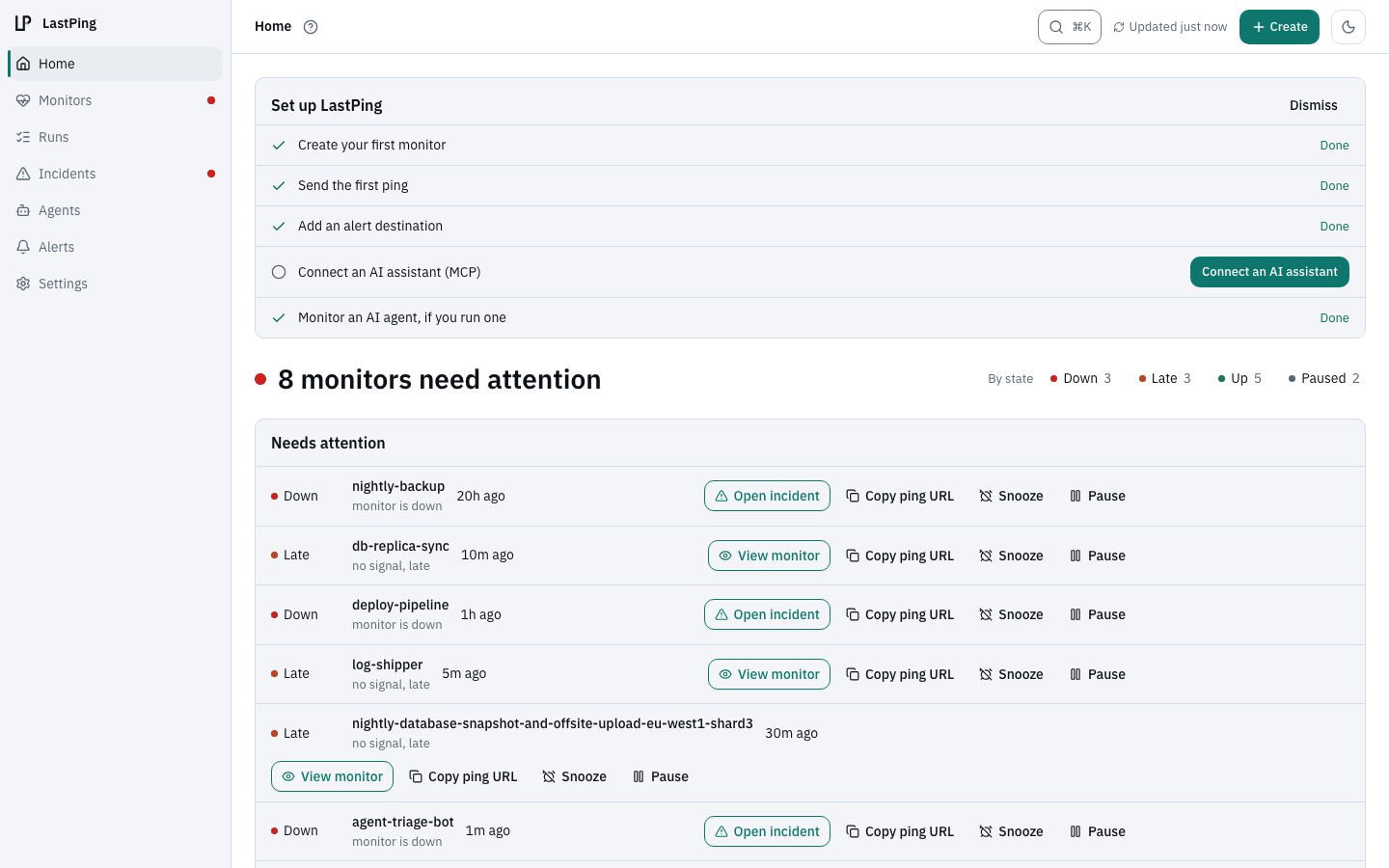
Task: Toggle dark mode with moon icon
Action: 1348,27
